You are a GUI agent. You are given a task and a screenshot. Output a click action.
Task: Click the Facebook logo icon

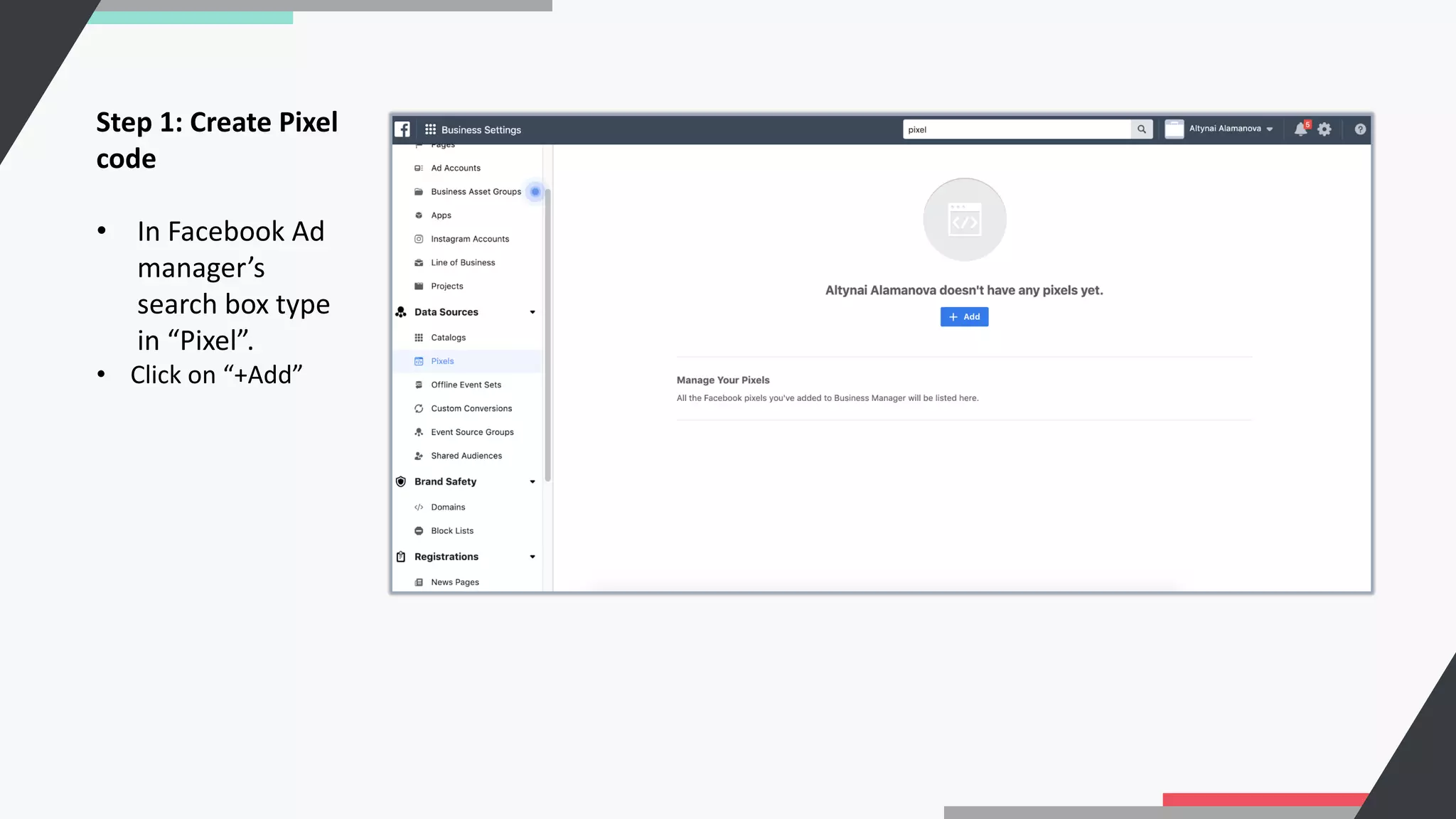402,129
